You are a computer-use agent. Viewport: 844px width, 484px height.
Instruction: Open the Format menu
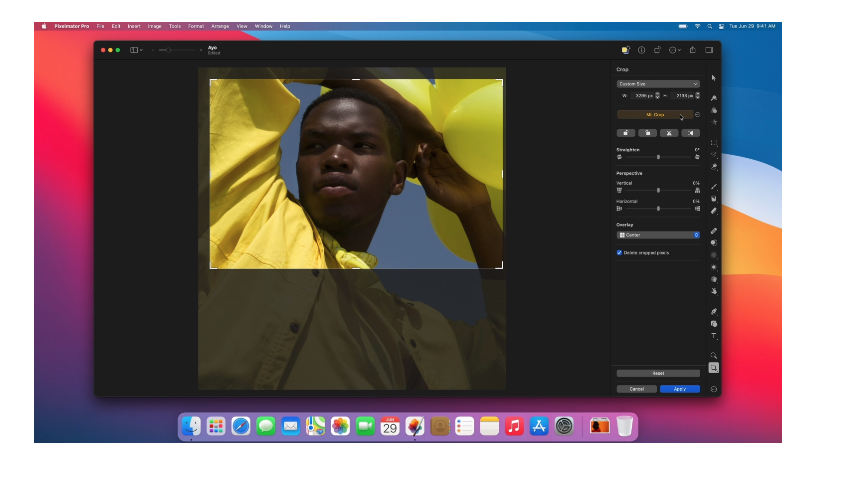[197, 25]
